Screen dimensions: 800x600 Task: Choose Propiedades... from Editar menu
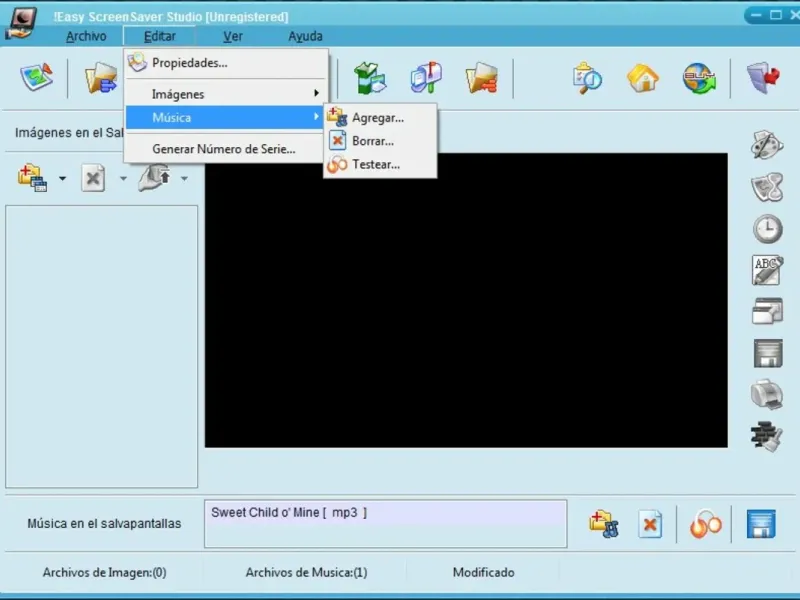226,63
